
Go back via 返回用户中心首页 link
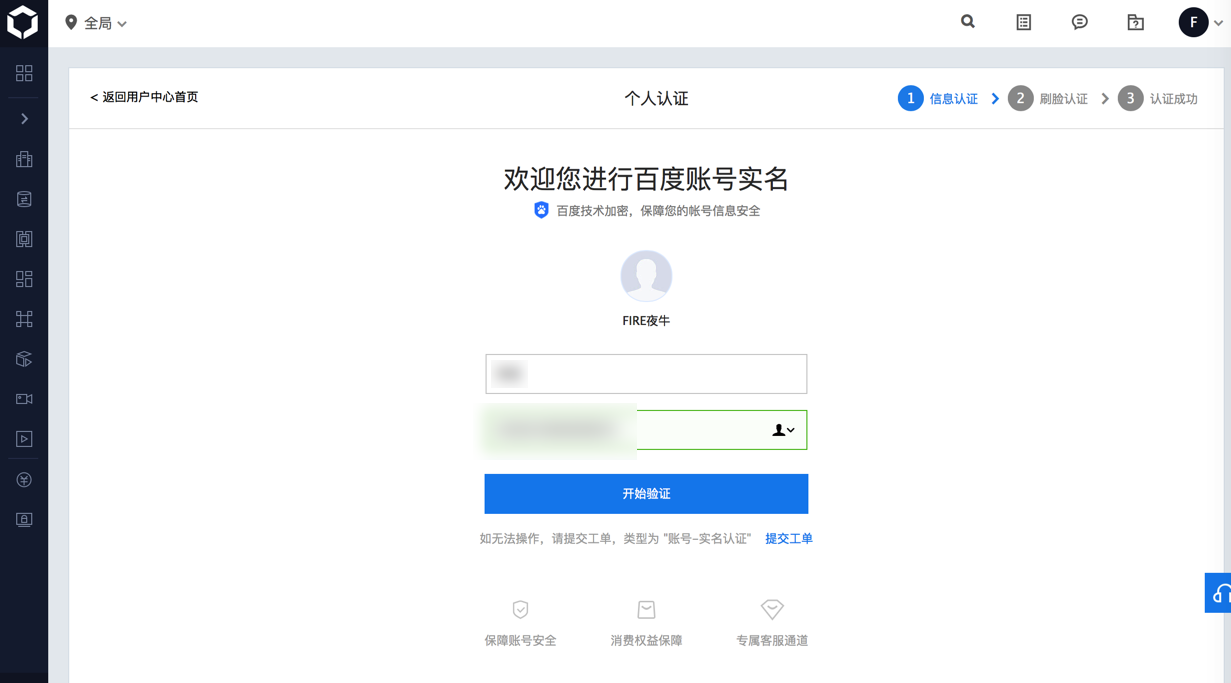[x=144, y=97]
